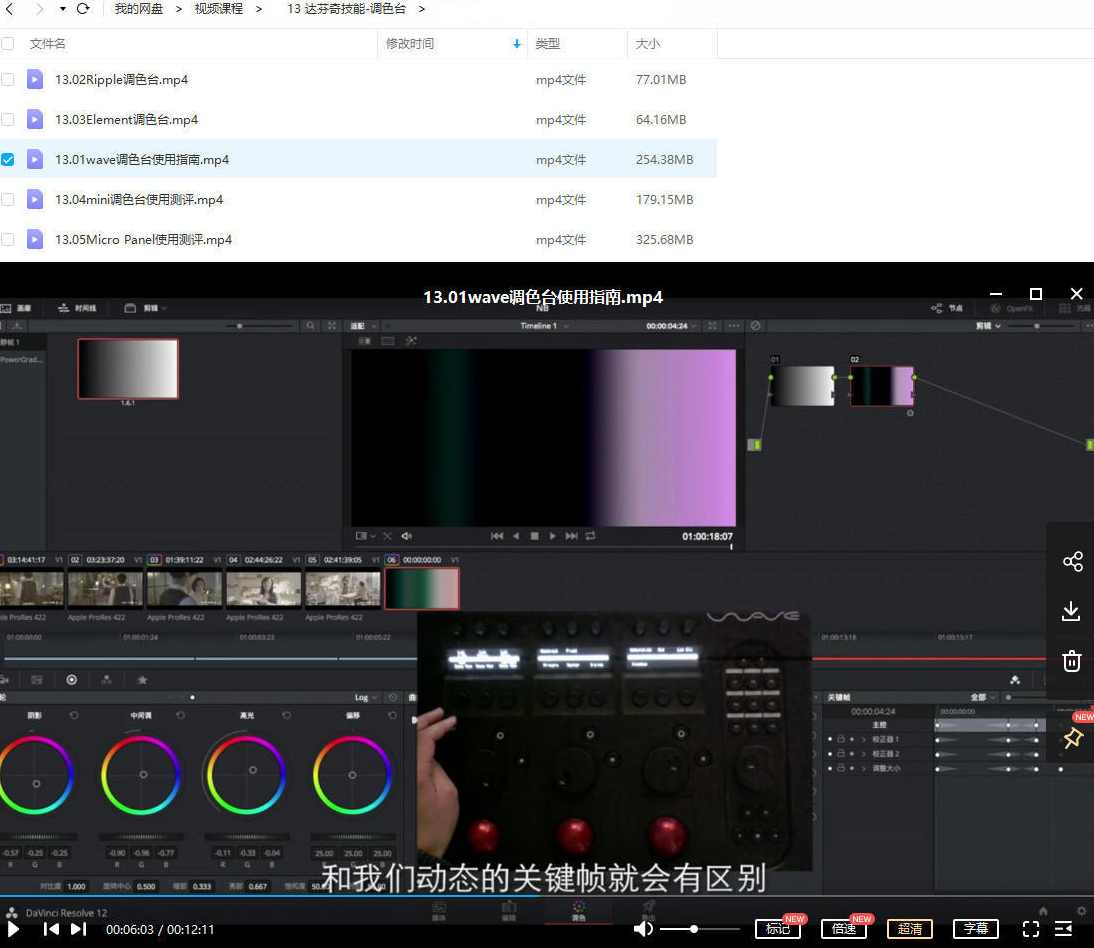Adjust the volume slider in the player
This screenshot has height=948, width=1094.
tap(694, 929)
